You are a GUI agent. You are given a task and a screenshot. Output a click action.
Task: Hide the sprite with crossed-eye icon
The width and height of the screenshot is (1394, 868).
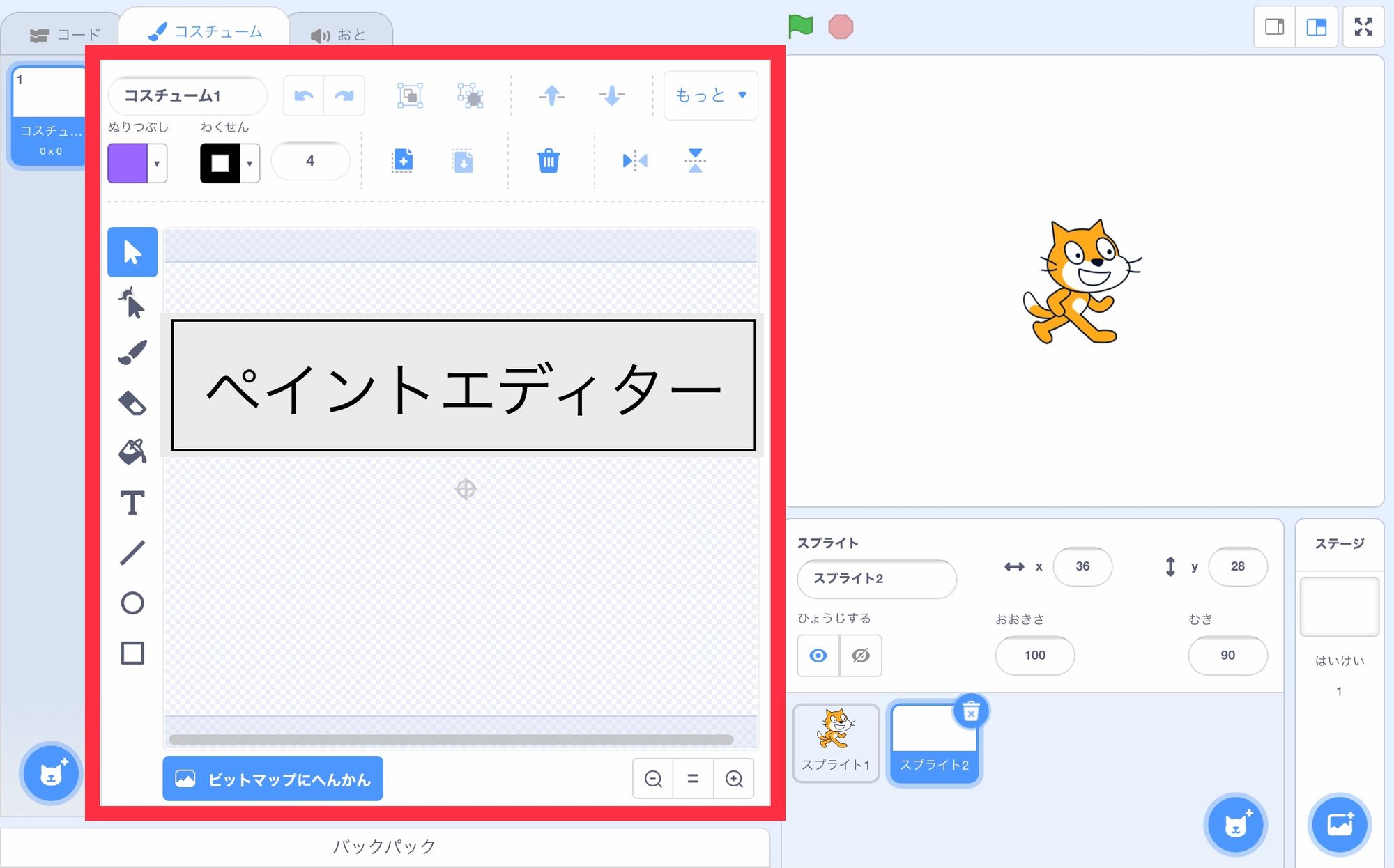(861, 656)
